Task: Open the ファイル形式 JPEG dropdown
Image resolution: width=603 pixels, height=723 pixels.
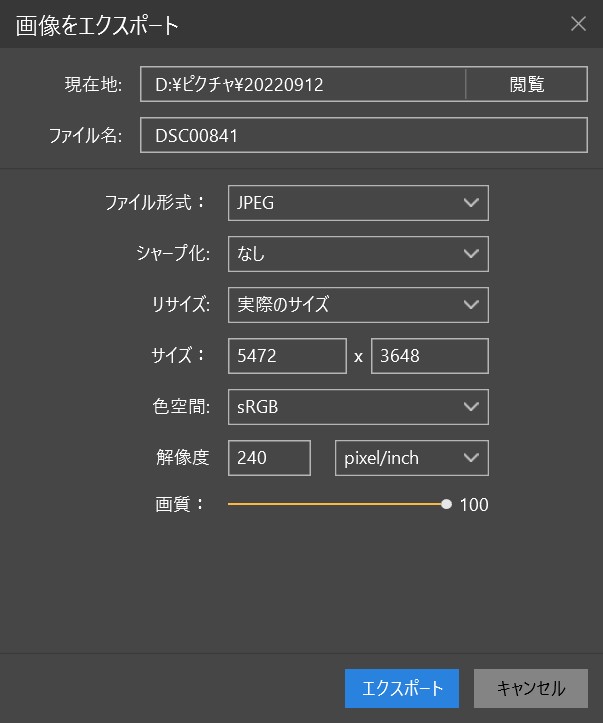Action: 358,203
